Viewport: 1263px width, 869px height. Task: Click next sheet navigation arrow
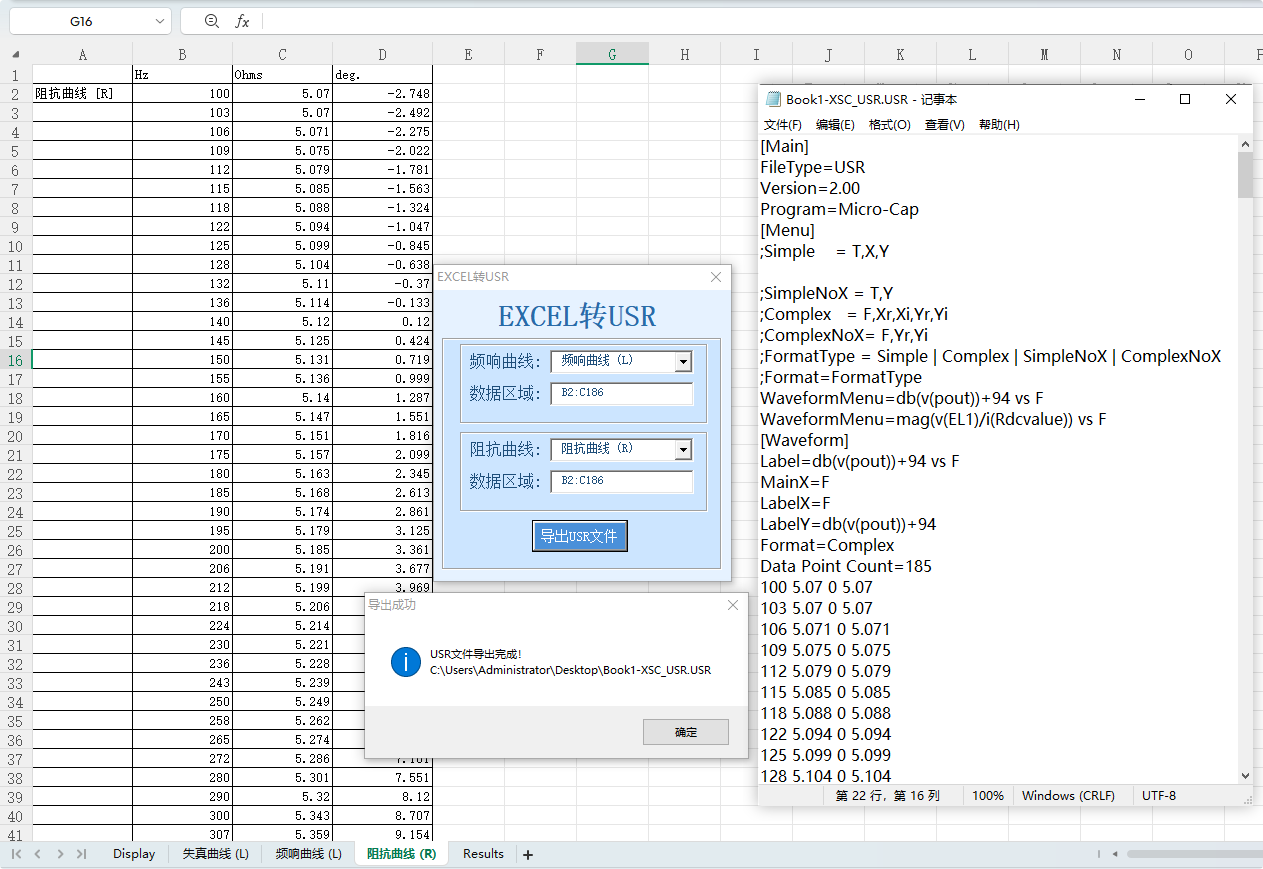[x=60, y=854]
